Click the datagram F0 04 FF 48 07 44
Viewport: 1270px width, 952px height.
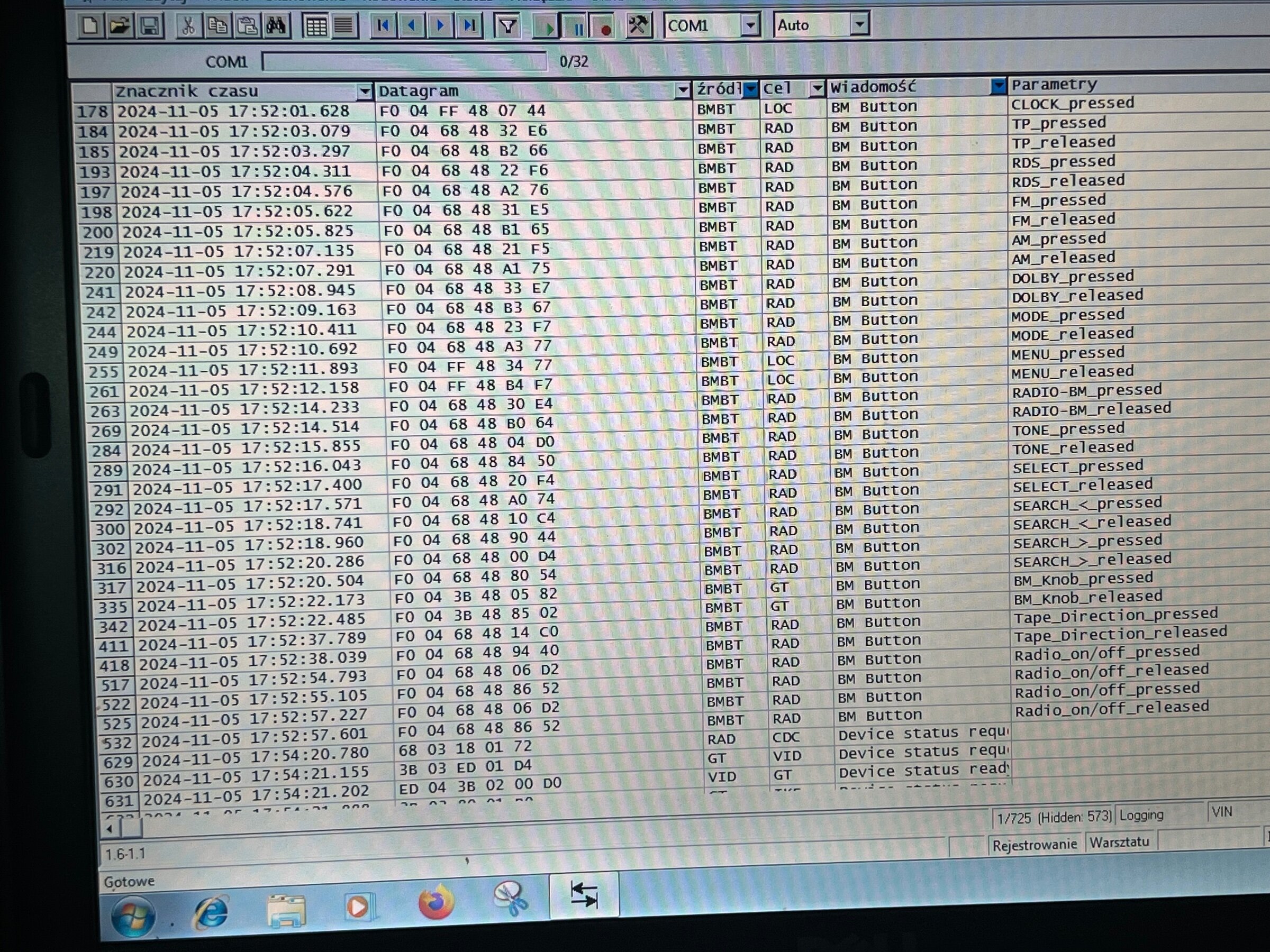463,110
